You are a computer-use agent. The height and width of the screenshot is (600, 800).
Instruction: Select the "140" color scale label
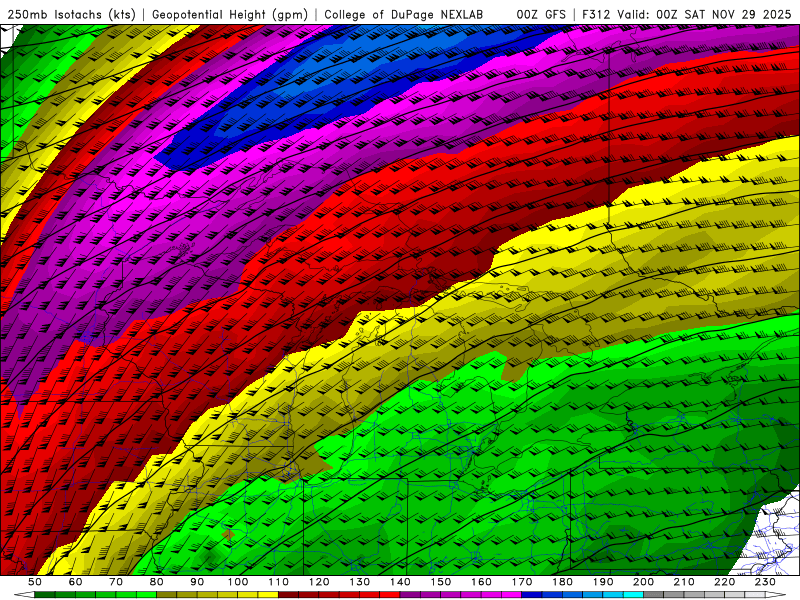click(x=400, y=582)
